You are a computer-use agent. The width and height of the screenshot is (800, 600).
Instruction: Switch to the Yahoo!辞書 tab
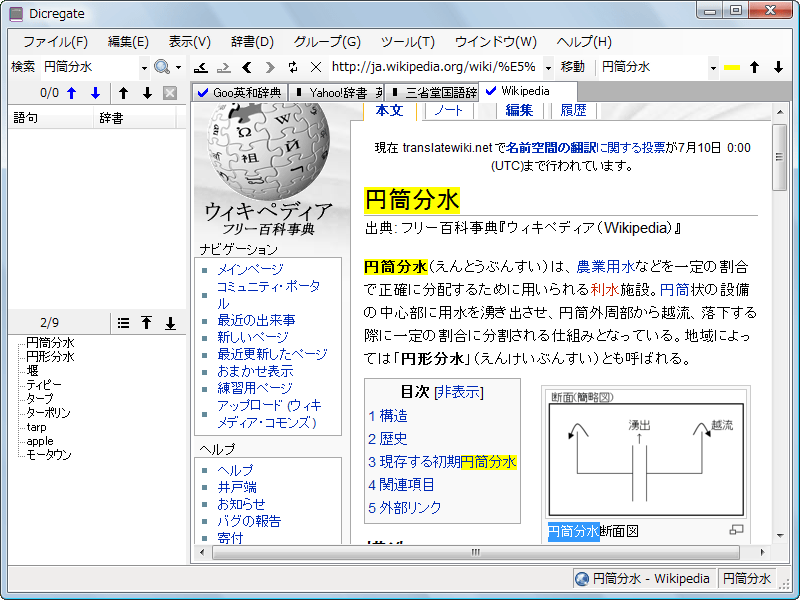coord(338,92)
